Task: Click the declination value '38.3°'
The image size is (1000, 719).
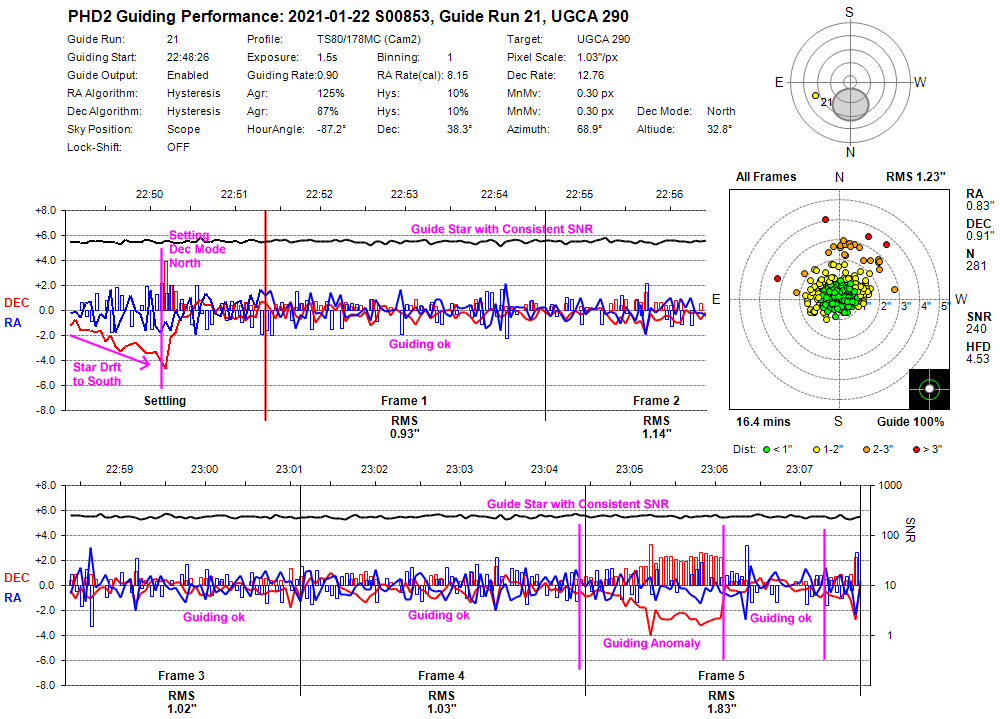Action: [x=459, y=129]
